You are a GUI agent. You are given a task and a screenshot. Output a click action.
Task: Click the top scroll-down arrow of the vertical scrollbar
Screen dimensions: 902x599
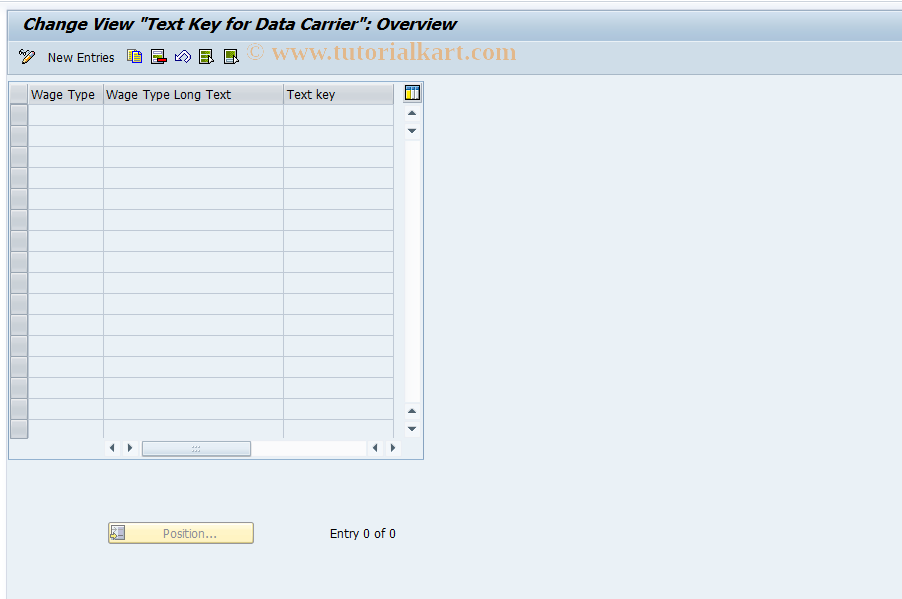[x=412, y=131]
